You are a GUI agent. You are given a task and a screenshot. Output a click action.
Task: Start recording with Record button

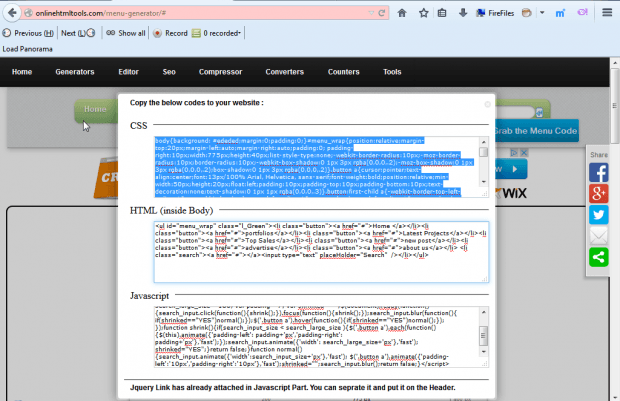pos(170,33)
